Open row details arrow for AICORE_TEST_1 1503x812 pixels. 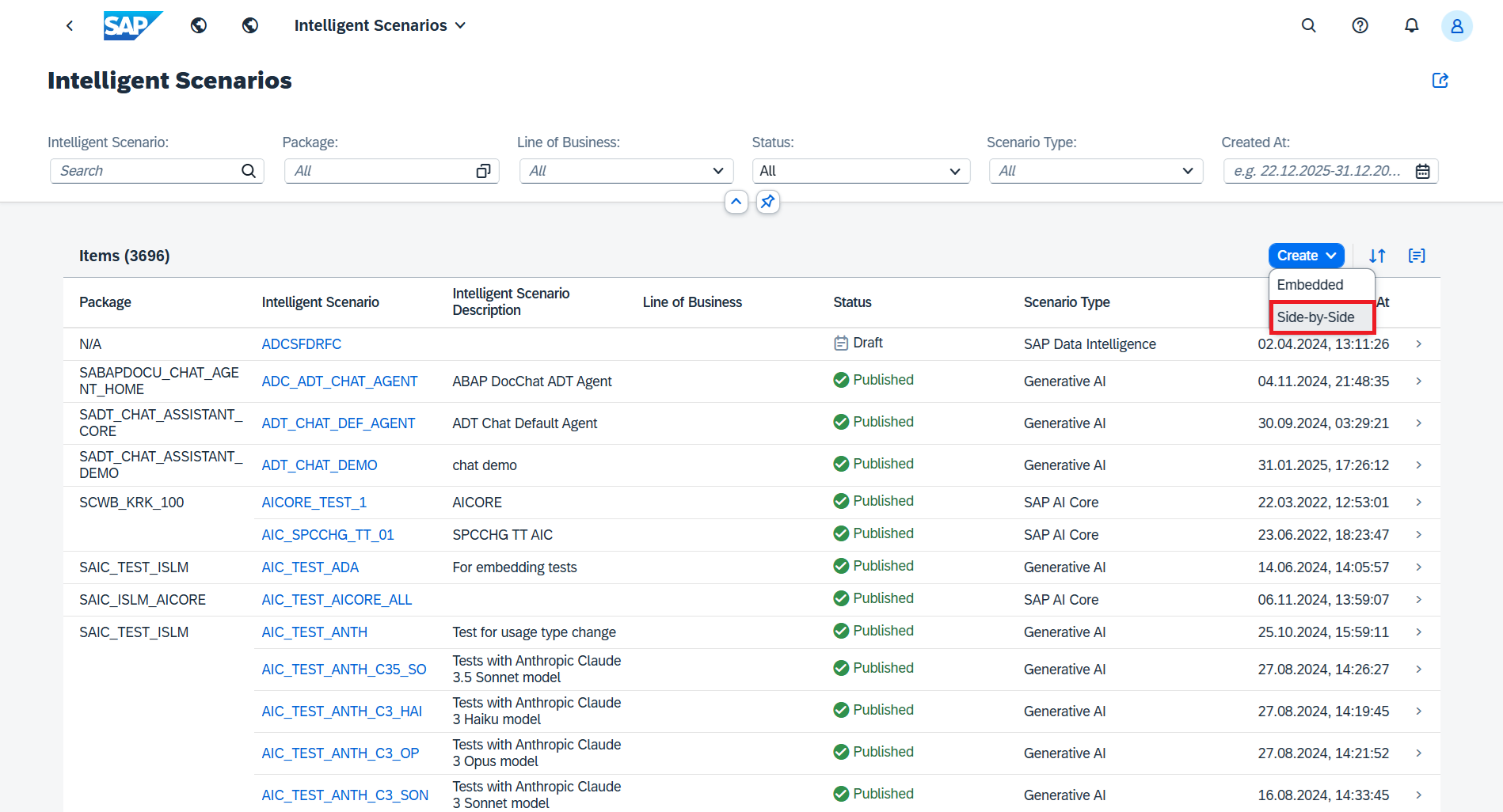pyautogui.click(x=1419, y=503)
